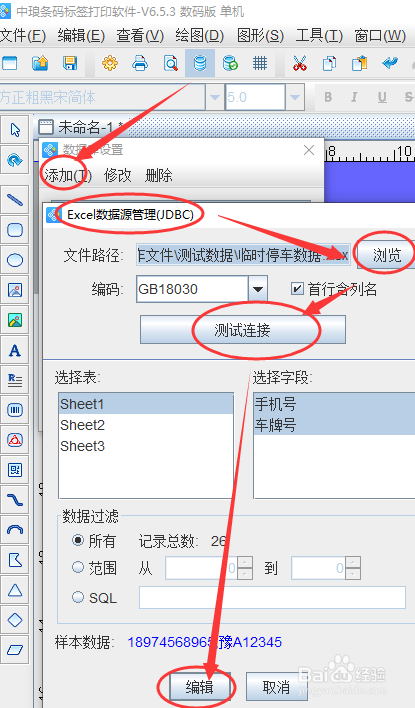Expand the font size dropdown
The height and width of the screenshot is (708, 415).
tap(295, 97)
